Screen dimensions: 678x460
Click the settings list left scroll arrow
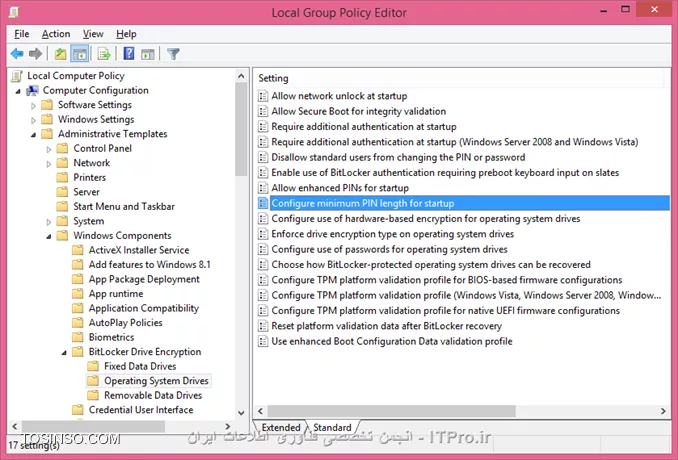pyautogui.click(x=260, y=411)
